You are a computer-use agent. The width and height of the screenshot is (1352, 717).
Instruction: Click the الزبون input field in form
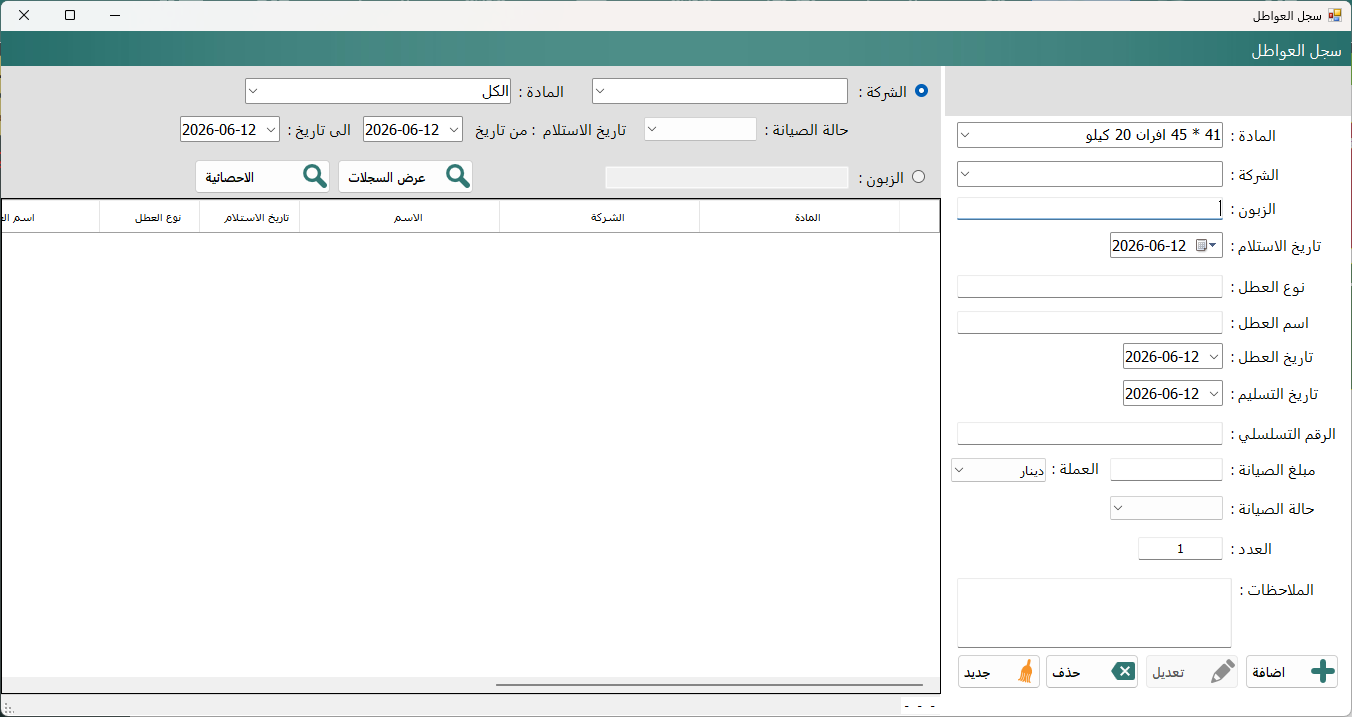[x=1090, y=209]
